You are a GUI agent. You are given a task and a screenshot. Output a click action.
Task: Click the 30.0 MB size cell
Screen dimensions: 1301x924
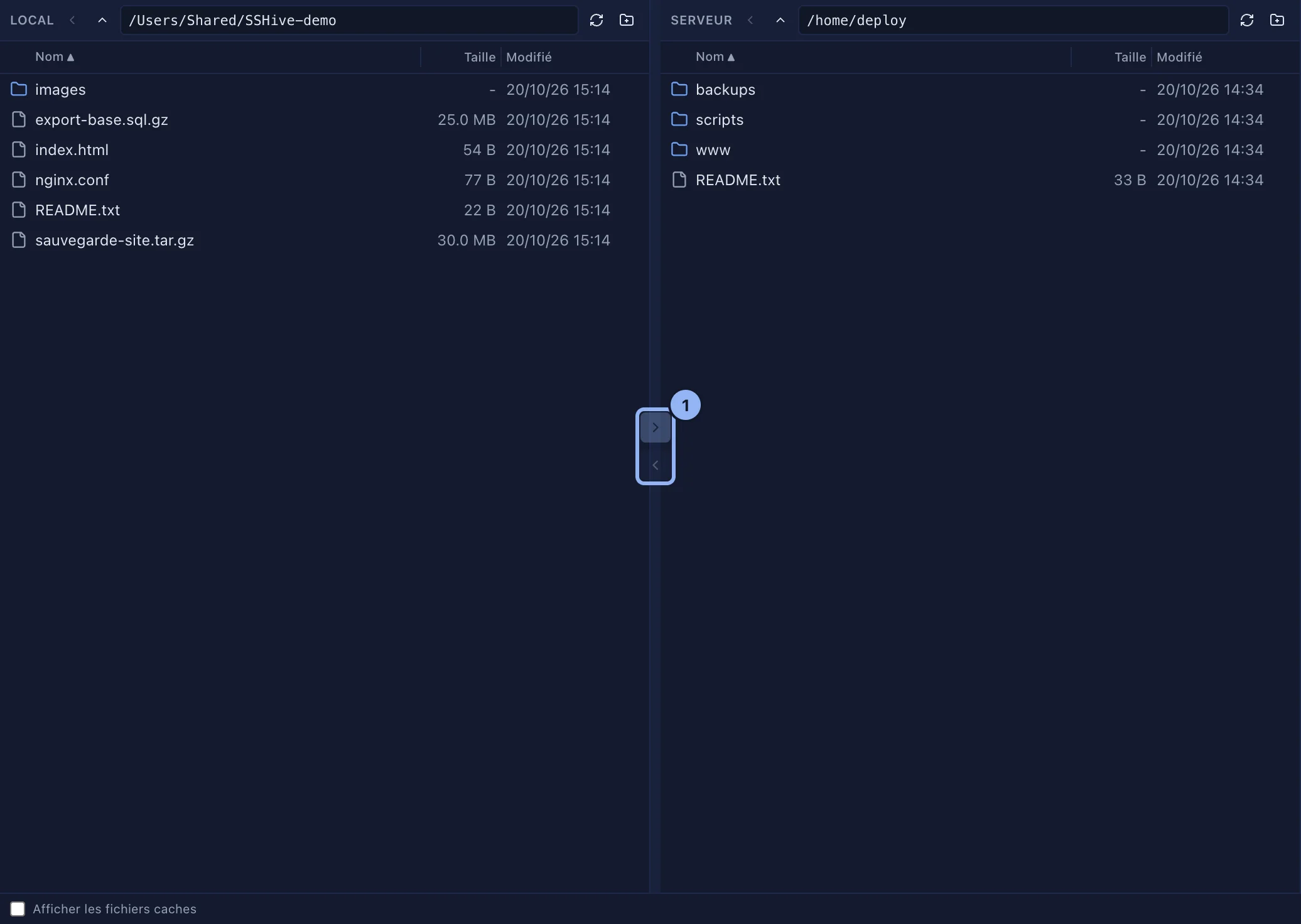click(467, 240)
